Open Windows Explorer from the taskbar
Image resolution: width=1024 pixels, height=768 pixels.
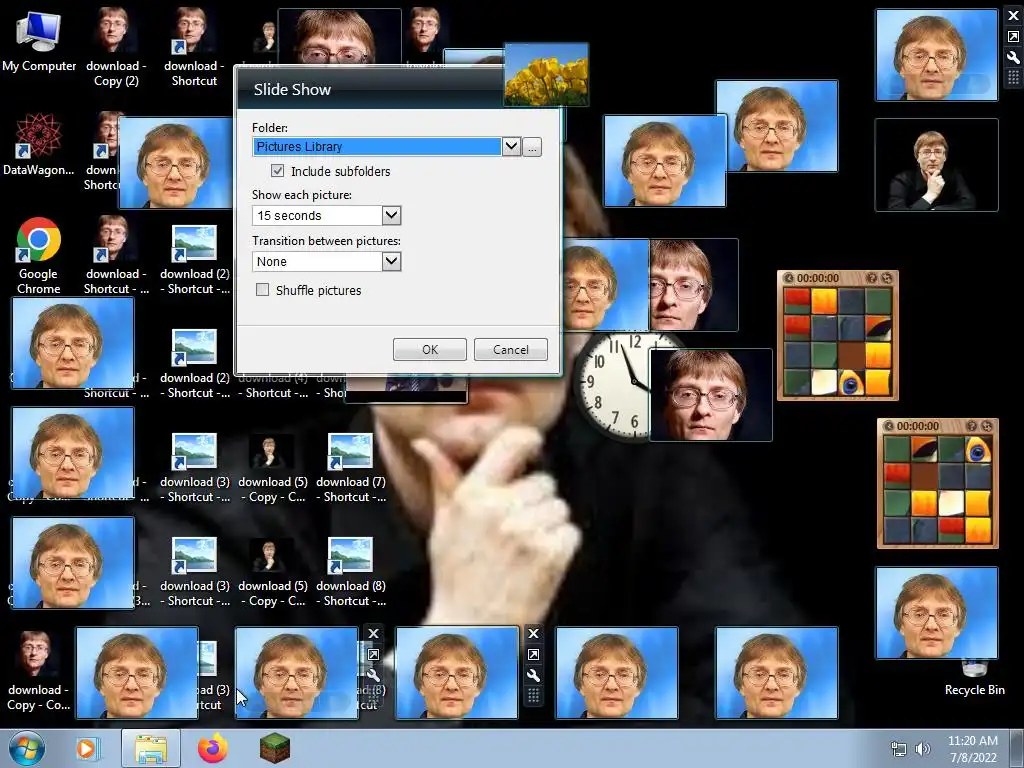(151, 748)
